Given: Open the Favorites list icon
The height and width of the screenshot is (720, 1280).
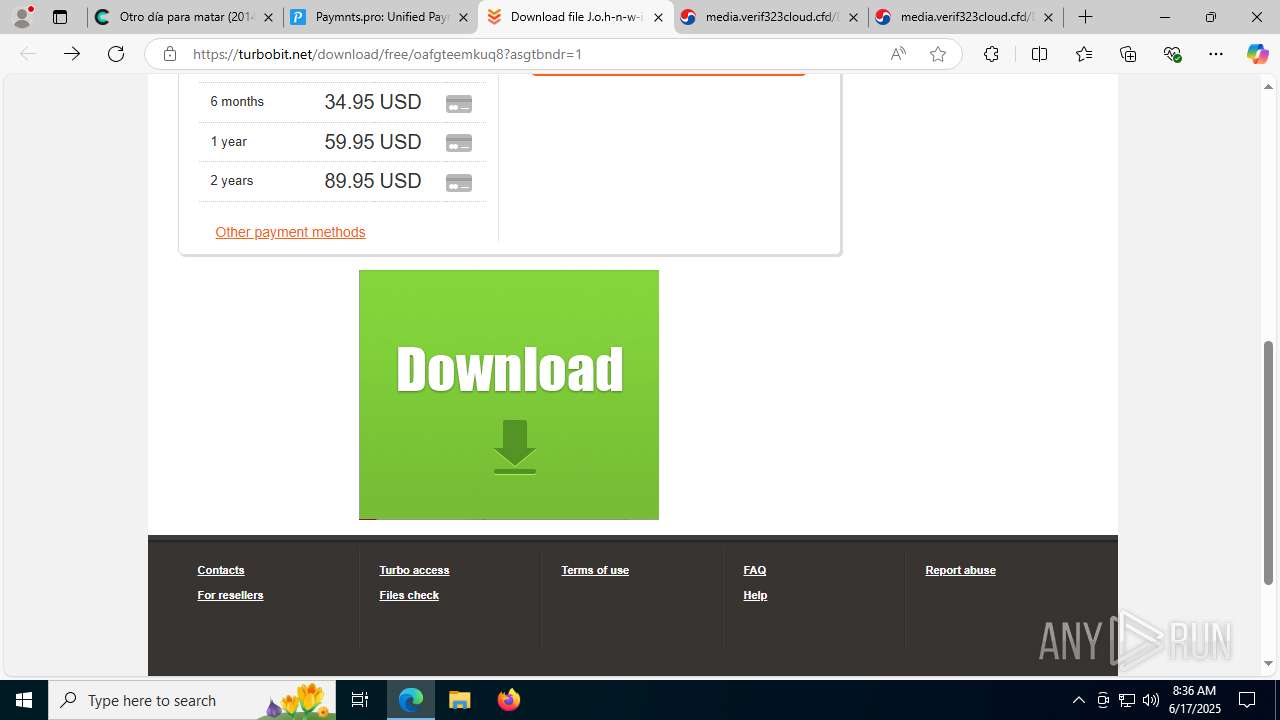Looking at the screenshot, I should 1084,54.
